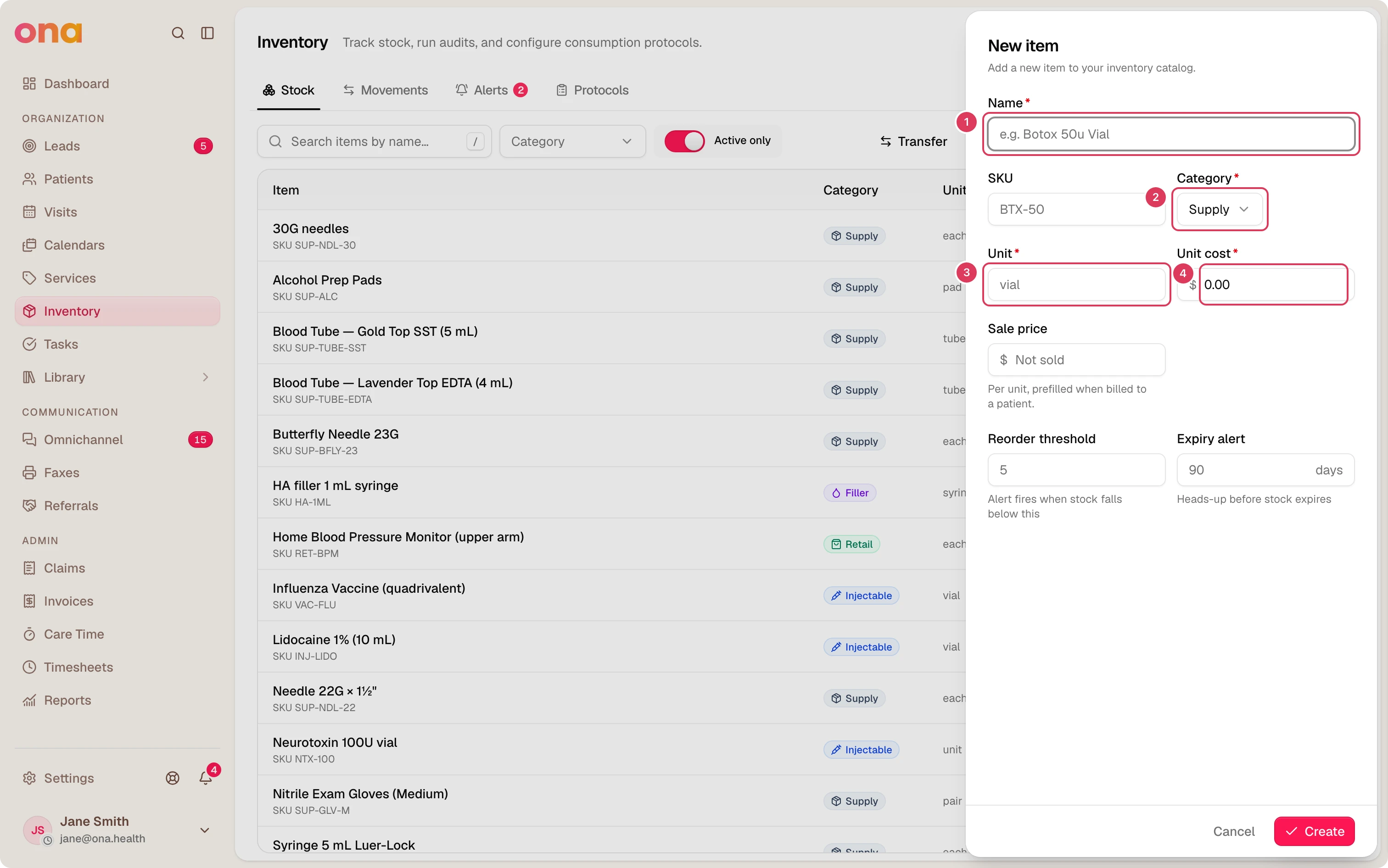
Task: Open Timesheets page
Action: click(x=117, y=667)
